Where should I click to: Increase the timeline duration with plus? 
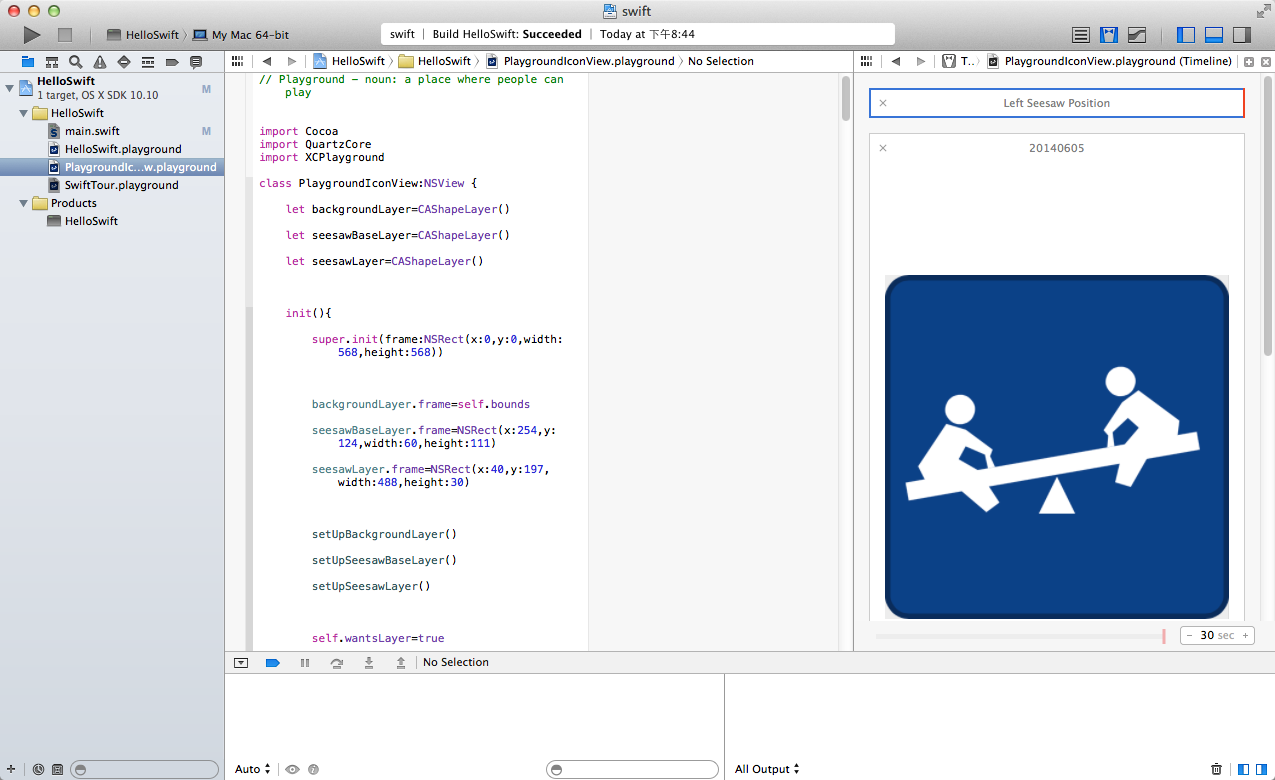[1245, 635]
